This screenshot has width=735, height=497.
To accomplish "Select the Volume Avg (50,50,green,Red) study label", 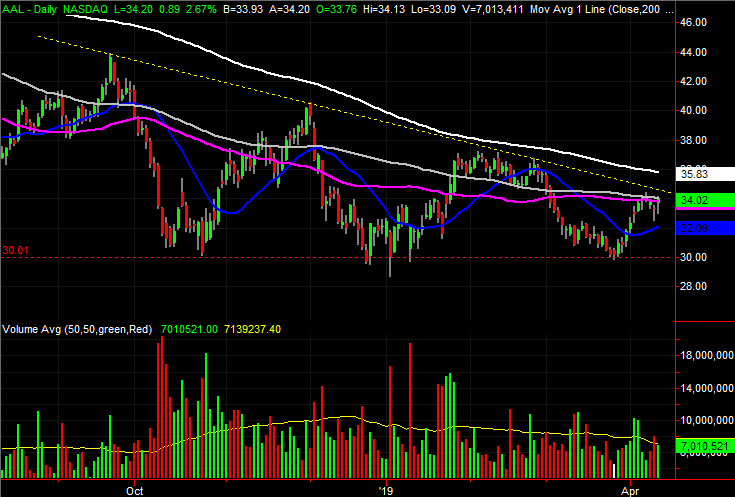I will pos(77,330).
